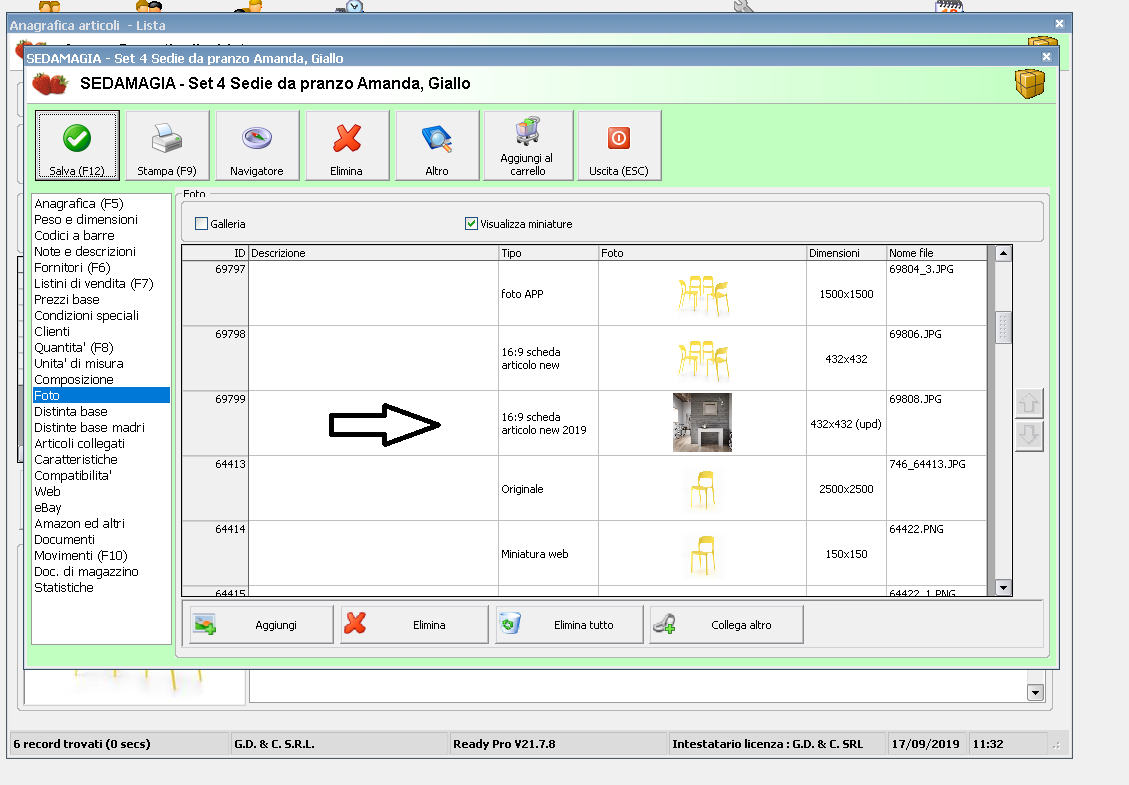Click the red X Elimina toolbar button
Screen dimensions: 1129x785
347,145
